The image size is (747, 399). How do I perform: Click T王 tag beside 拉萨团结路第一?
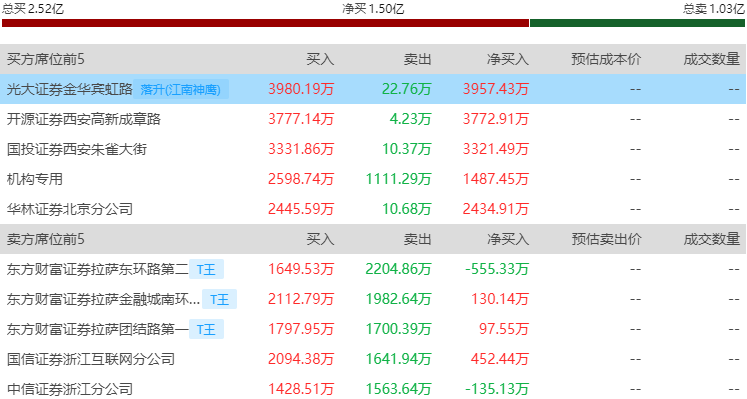click(206, 329)
